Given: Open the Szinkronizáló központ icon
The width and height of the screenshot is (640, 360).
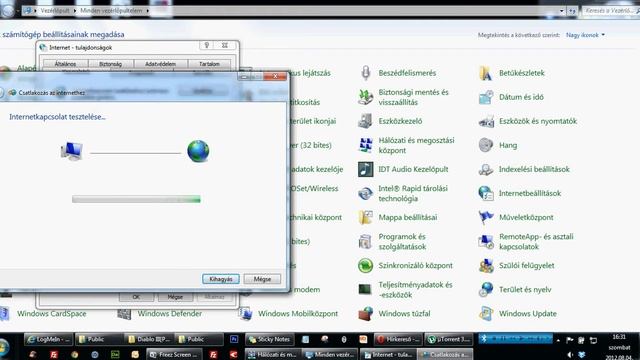Looking at the screenshot, I should click(366, 266).
